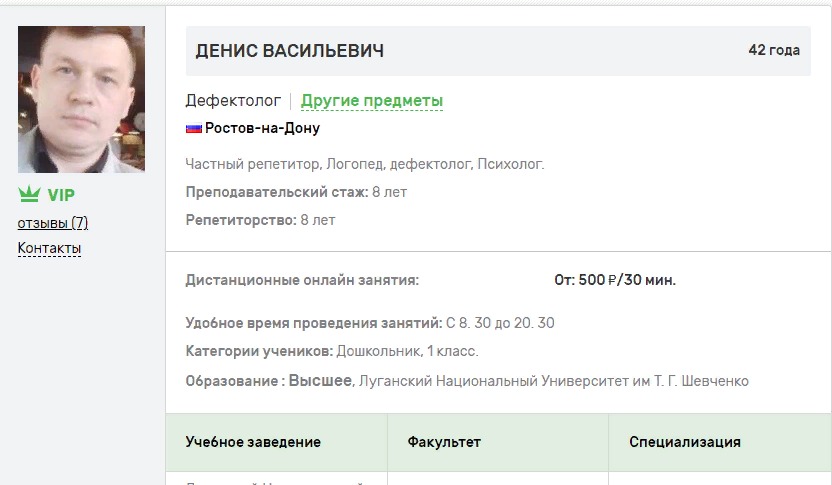Click the name ДЕНИС ВАСИЛЬЕВИЧ heading
832x485 pixels.
(289, 51)
